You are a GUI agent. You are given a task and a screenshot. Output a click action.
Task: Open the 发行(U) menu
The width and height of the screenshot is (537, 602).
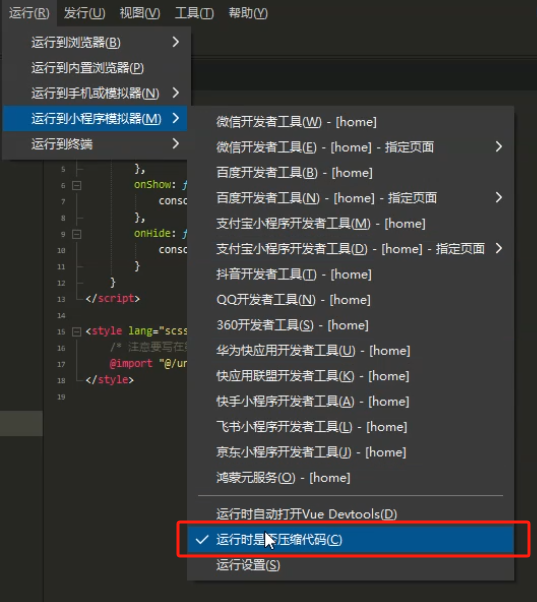(x=84, y=13)
